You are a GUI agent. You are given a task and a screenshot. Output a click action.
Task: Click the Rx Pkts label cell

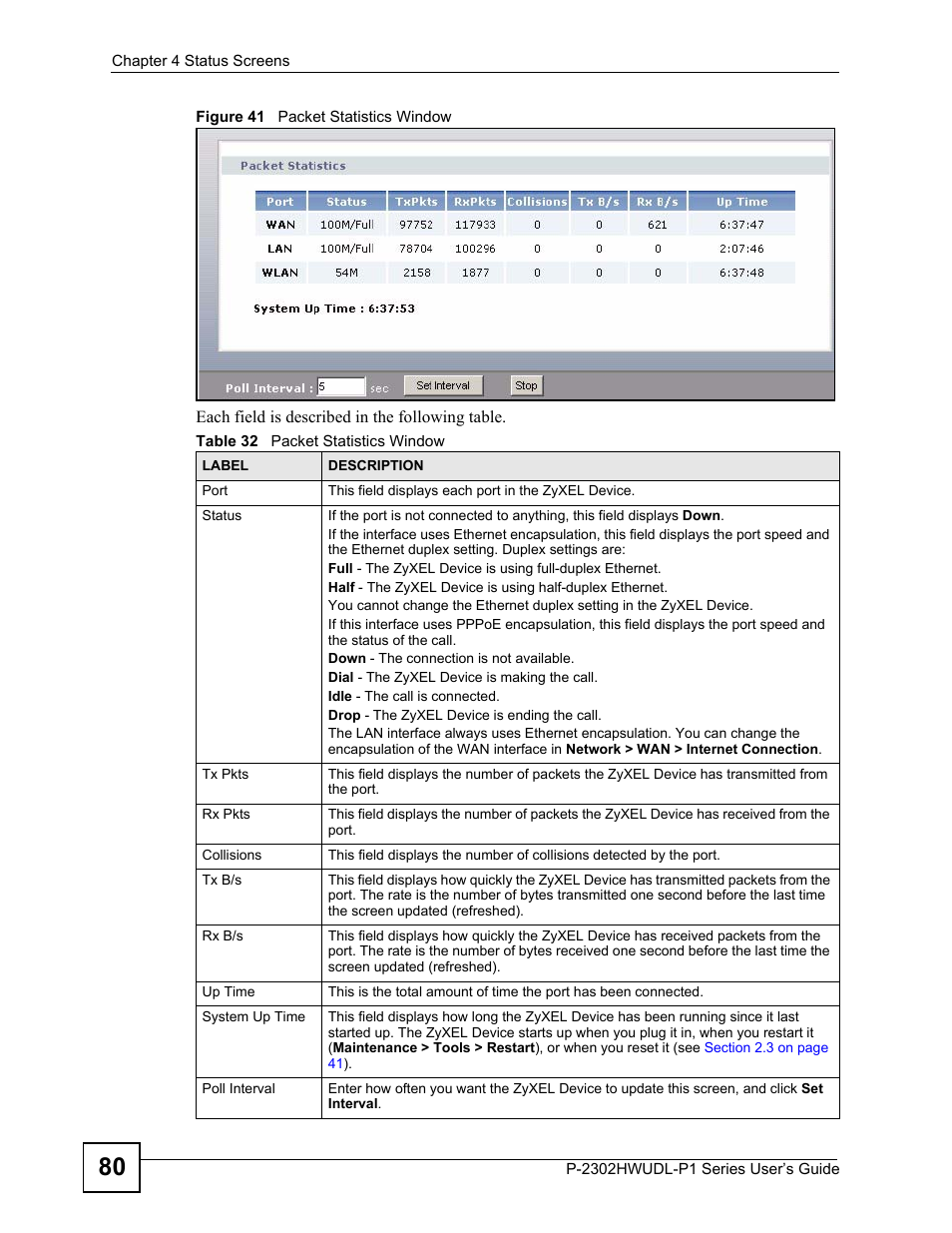(259, 825)
